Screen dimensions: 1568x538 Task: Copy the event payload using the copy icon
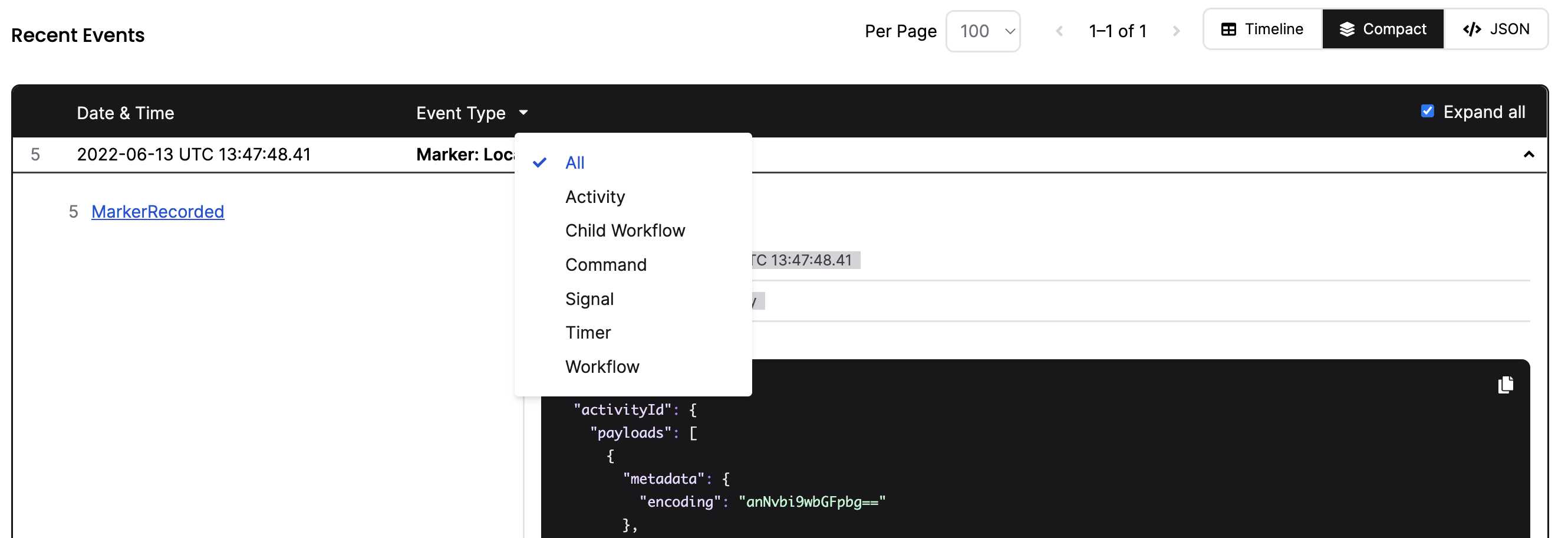click(x=1506, y=385)
